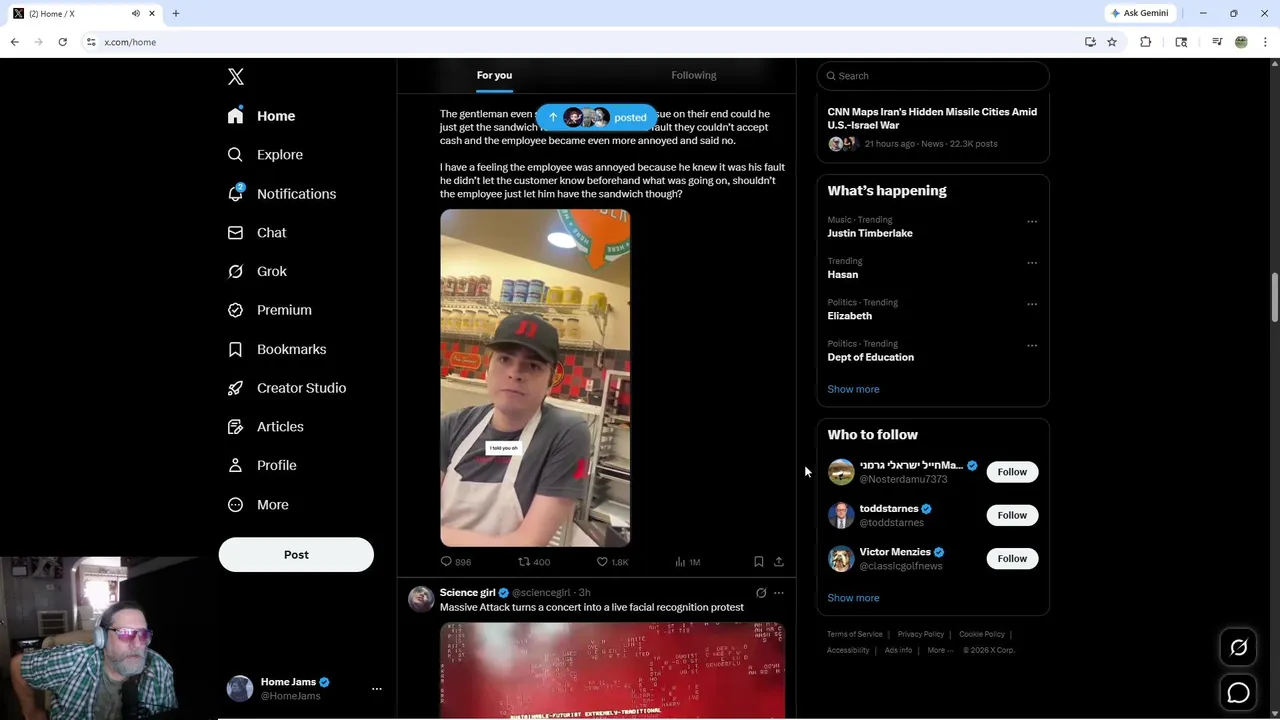Open browser Extensions icon
The image size is (1280, 720).
coord(1146,42)
